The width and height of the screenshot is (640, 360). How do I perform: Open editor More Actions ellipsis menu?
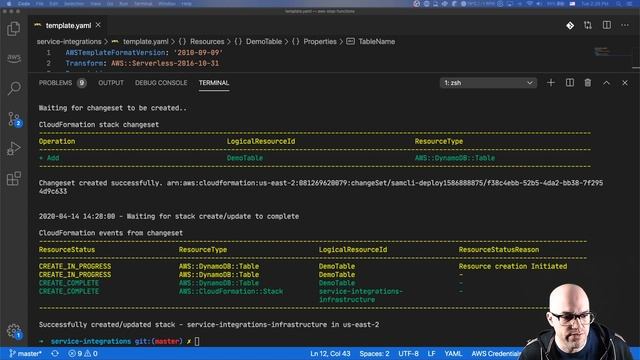click(625, 25)
